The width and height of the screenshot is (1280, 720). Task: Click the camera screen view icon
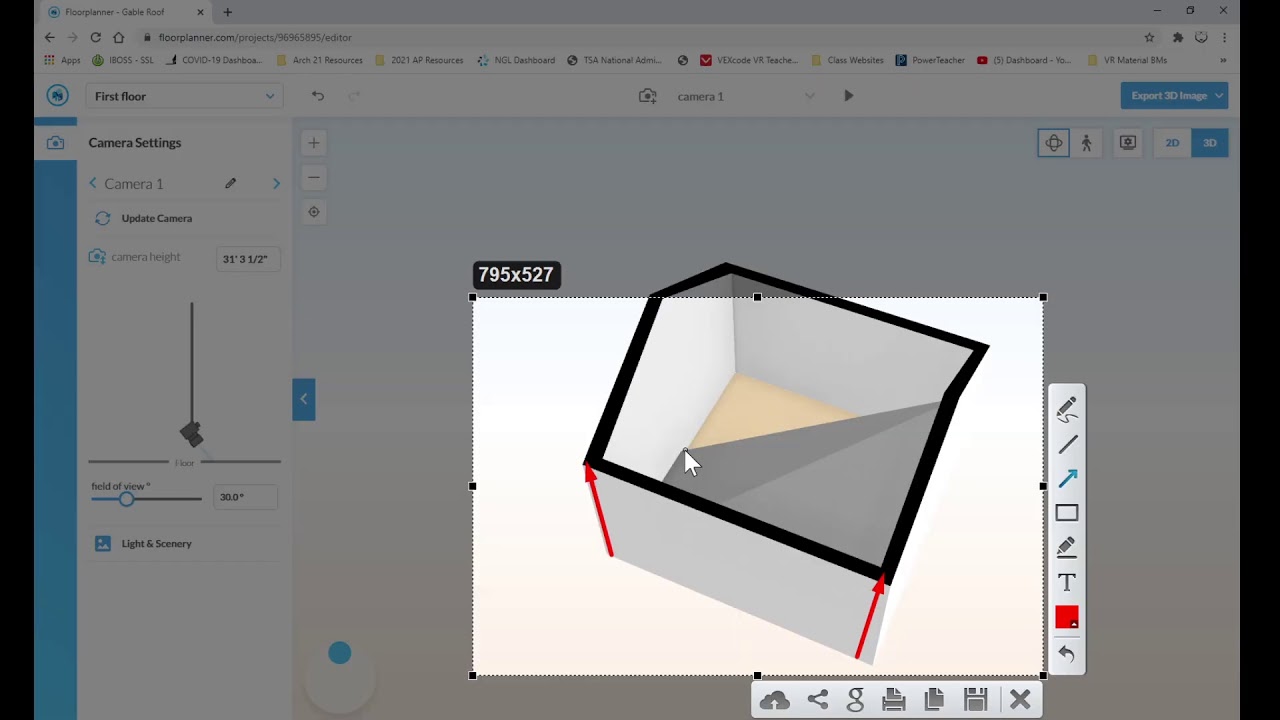[x=1128, y=143]
